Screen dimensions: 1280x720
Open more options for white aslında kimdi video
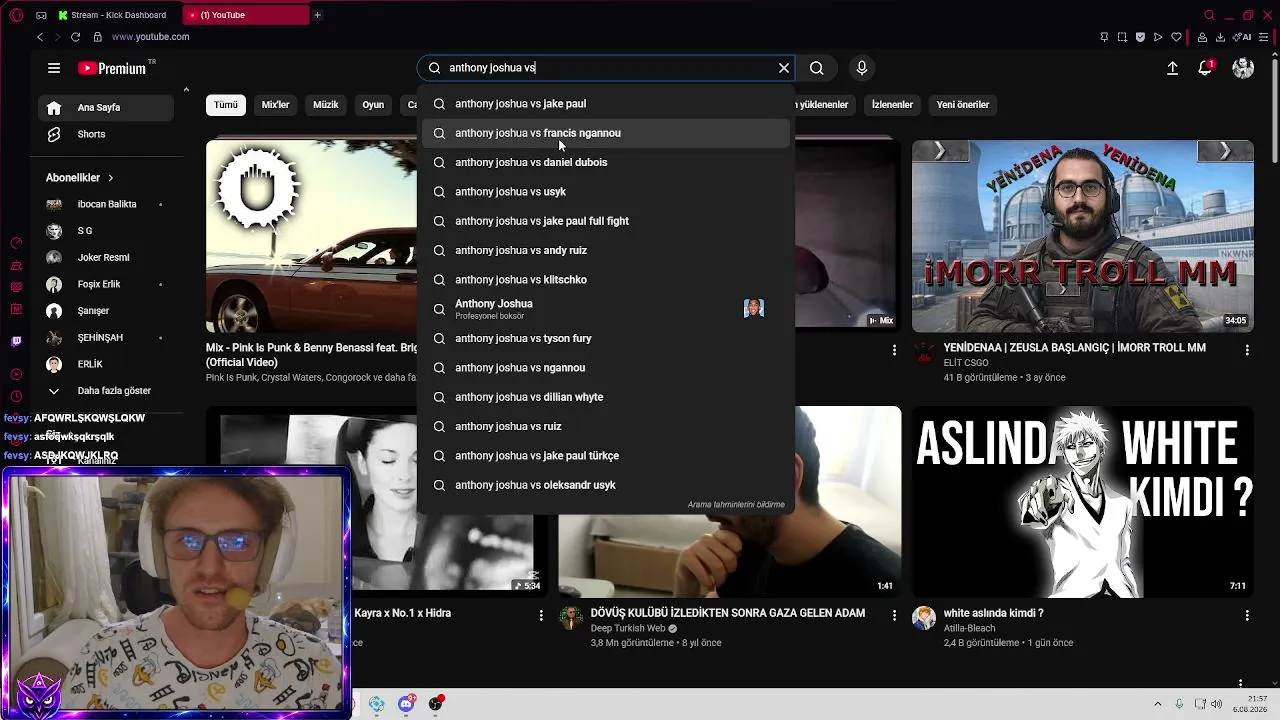[1246, 615]
